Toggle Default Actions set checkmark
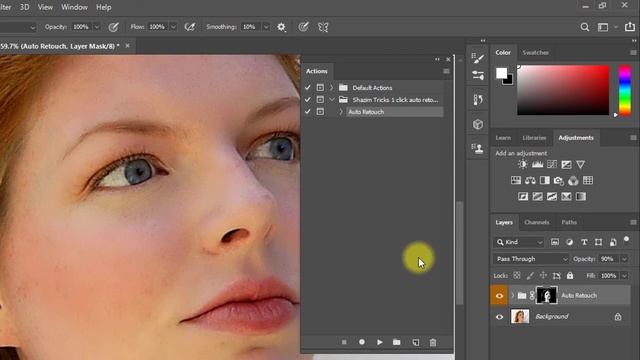 (308, 87)
